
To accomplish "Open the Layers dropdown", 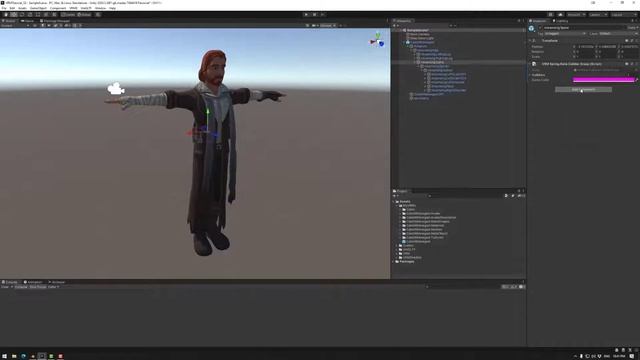I will [598, 15].
